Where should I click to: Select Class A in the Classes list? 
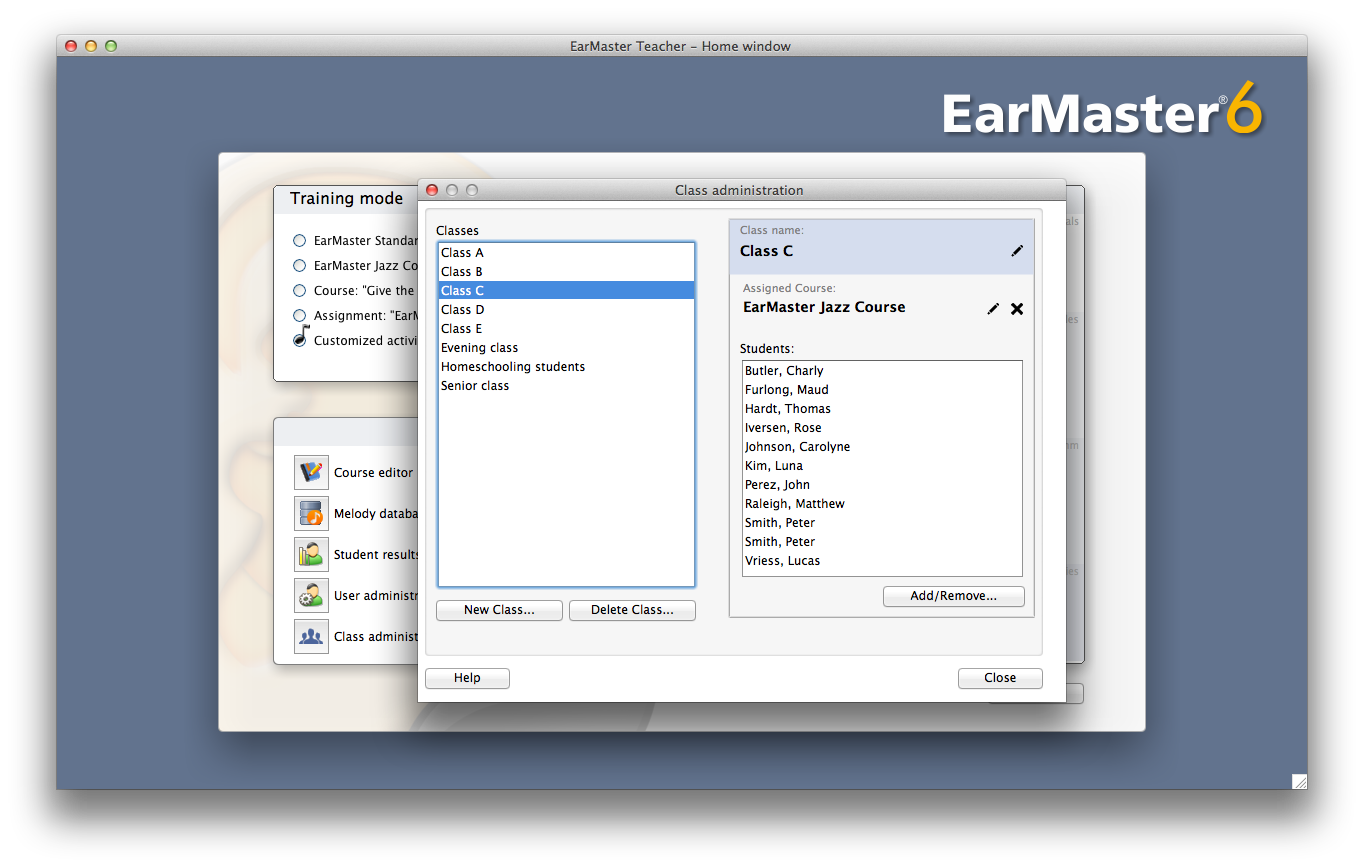tap(462, 253)
